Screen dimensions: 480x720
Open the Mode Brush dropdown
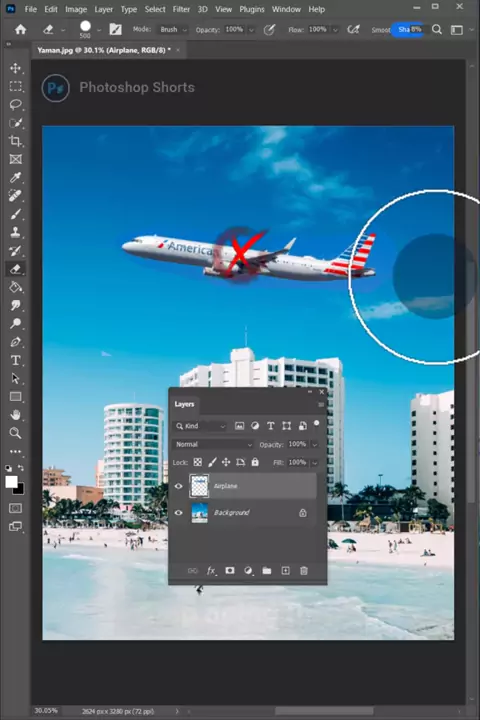click(x=173, y=29)
